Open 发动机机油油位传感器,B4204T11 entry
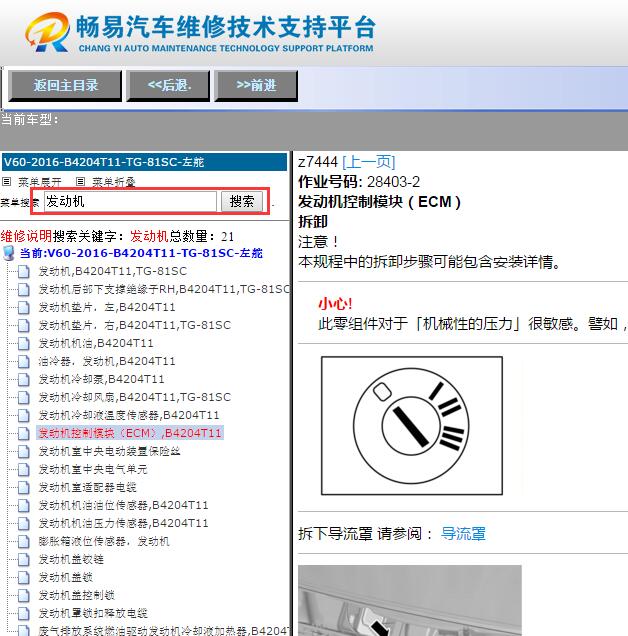Viewport: 628px width, 636px height. [123, 505]
